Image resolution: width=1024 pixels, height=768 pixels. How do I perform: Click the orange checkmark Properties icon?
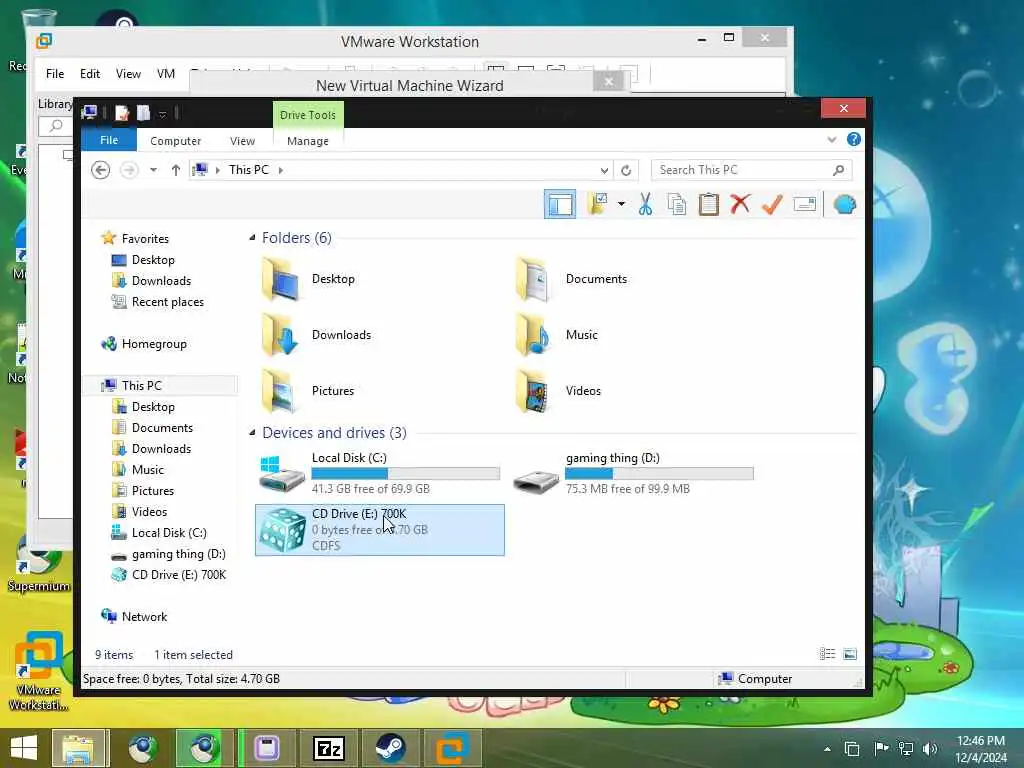coord(772,204)
